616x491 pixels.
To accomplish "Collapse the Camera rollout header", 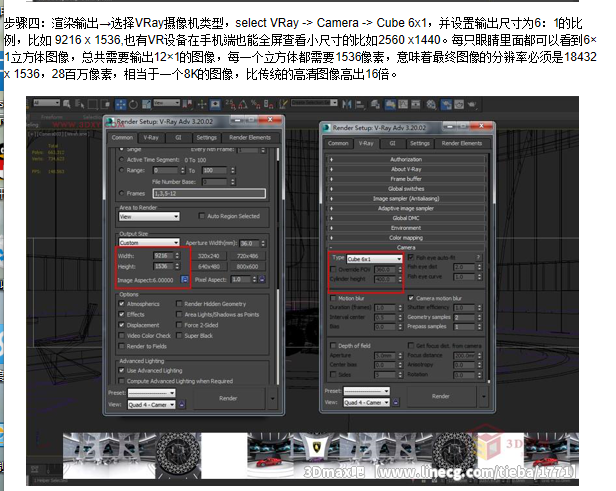I will click(x=406, y=247).
